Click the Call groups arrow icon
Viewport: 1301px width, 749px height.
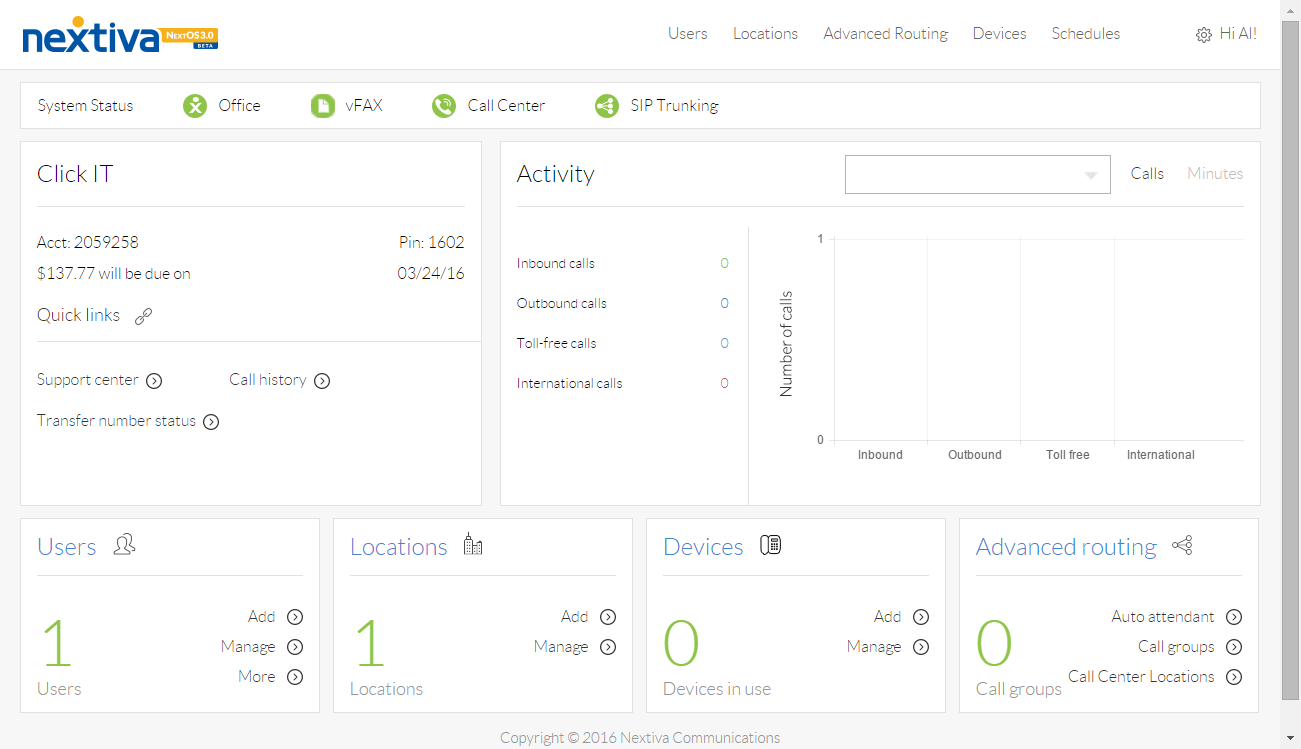coord(1234,647)
